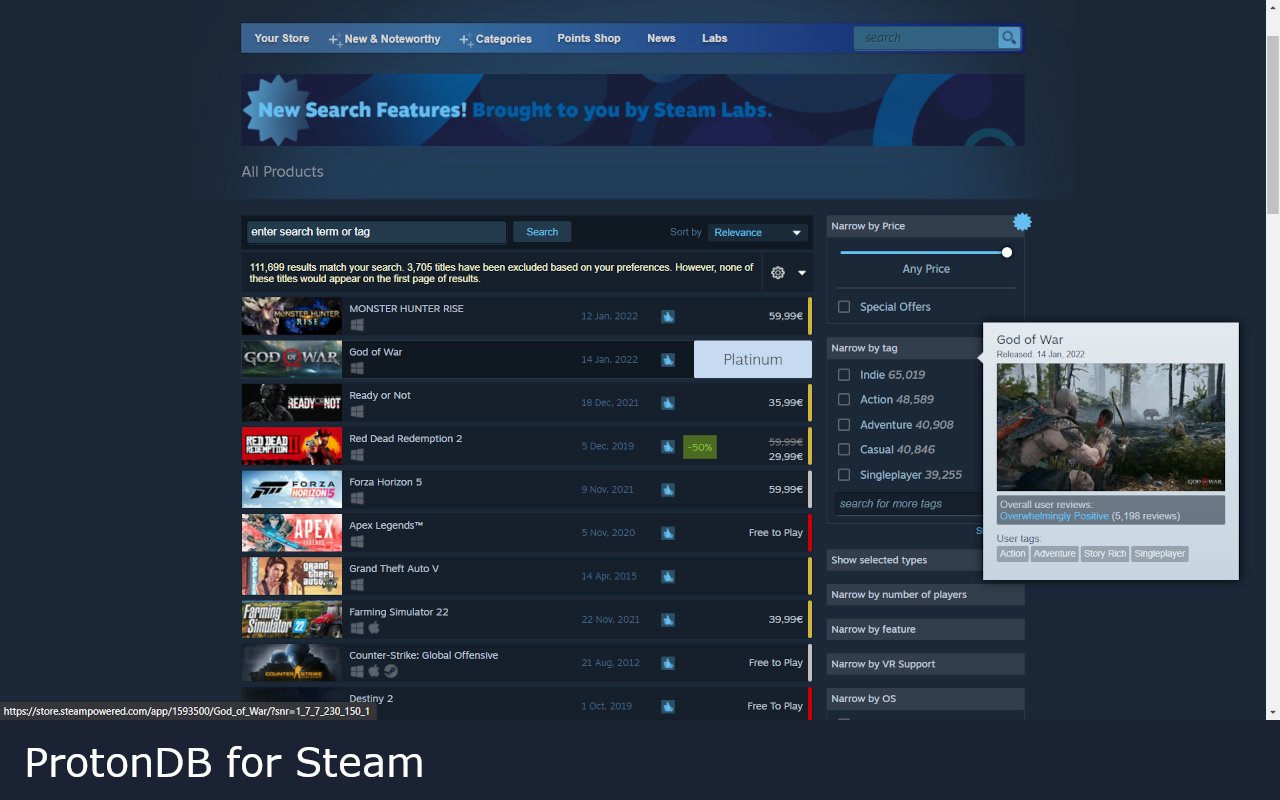Check the Indie tag filter
Viewport: 1280px width, 800px height.
click(x=844, y=375)
